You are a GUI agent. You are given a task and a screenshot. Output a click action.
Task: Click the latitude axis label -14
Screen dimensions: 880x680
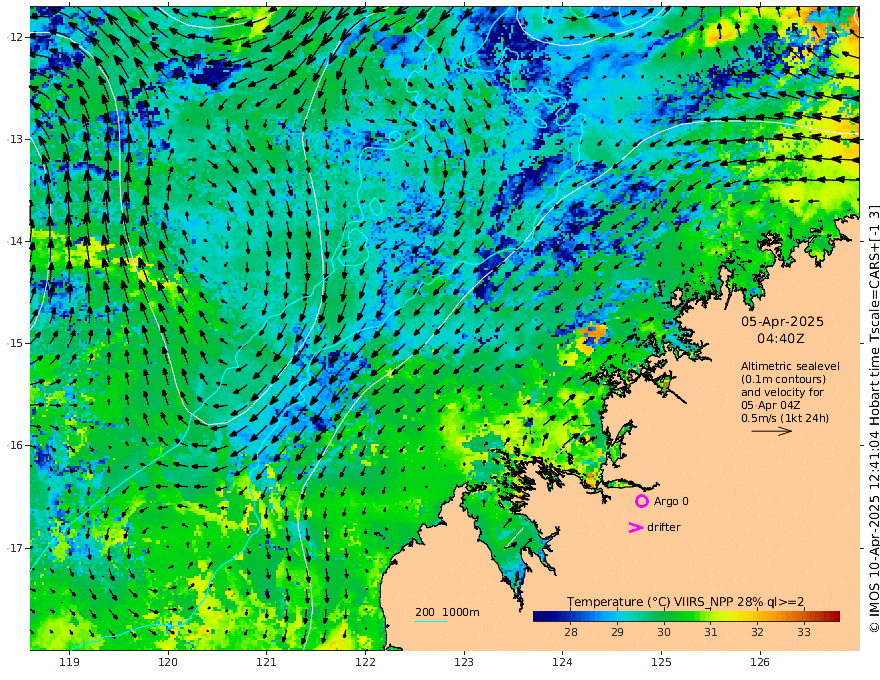point(15,241)
